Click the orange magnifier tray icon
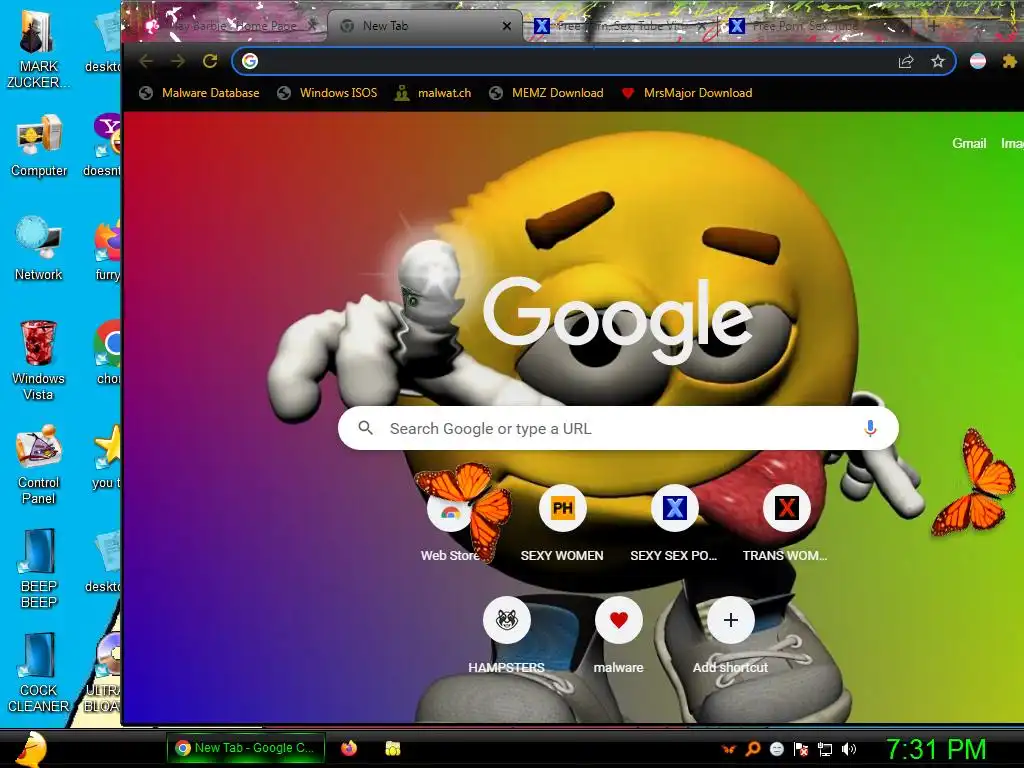Image resolution: width=1024 pixels, height=768 pixels. click(753, 749)
